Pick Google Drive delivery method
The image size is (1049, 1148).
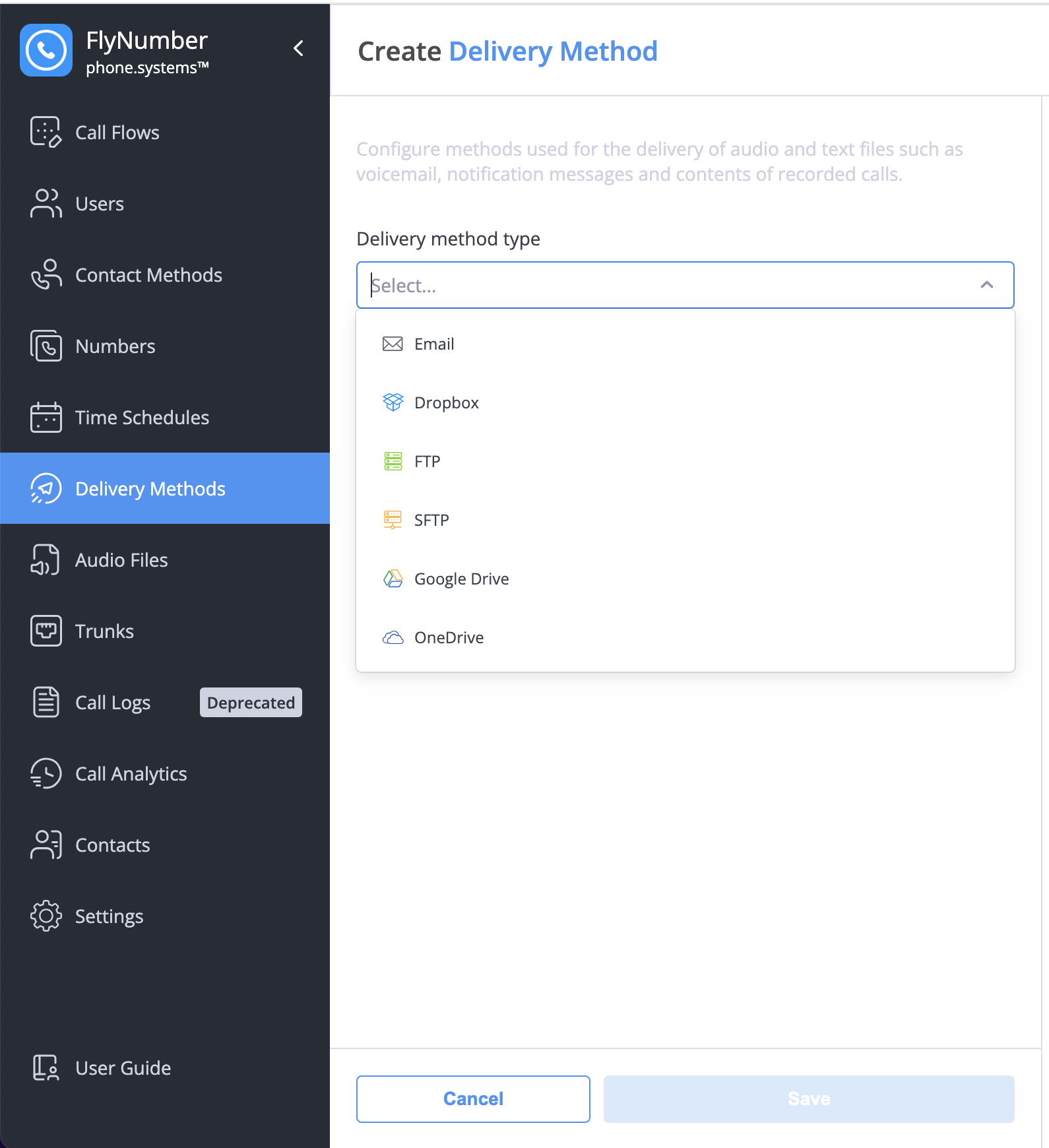tap(685, 579)
